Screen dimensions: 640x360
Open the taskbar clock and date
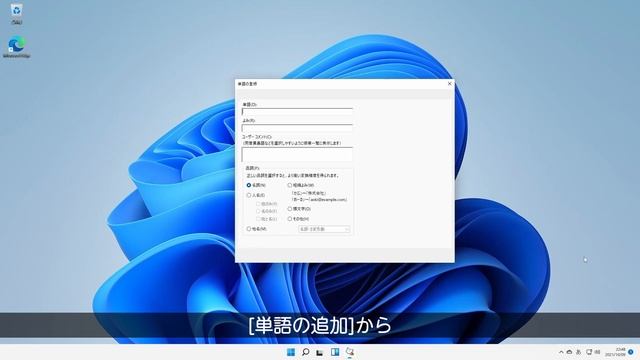(616, 352)
